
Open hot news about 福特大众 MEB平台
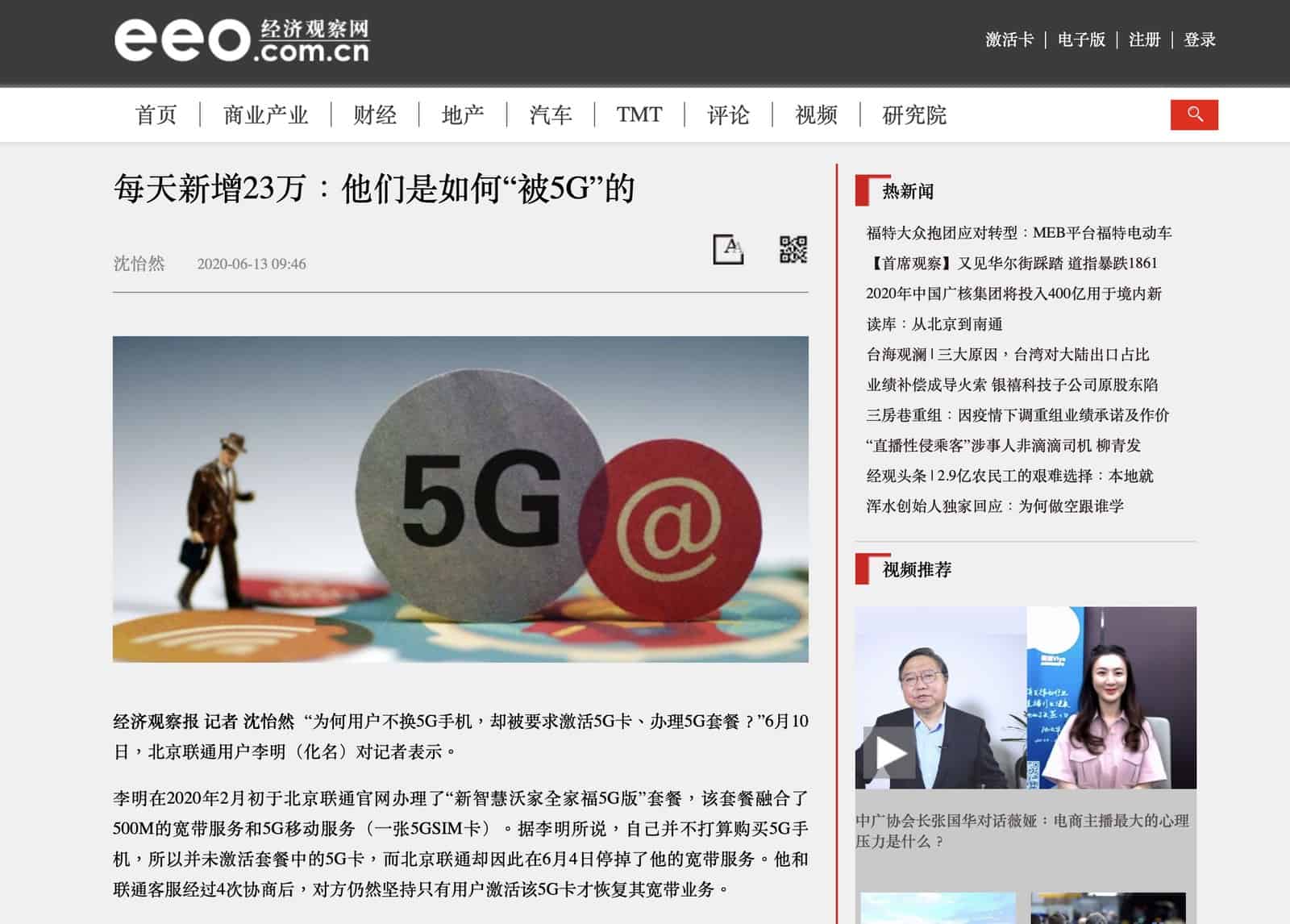[x=1019, y=233]
